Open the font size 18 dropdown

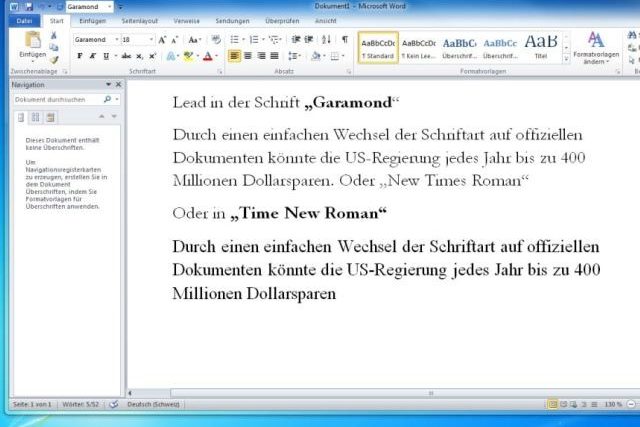coord(151,40)
